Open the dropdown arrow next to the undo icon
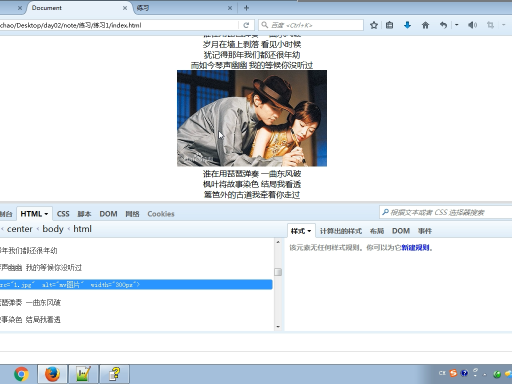Image resolution: width=512 pixels, height=384 pixels. click(x=456, y=25)
